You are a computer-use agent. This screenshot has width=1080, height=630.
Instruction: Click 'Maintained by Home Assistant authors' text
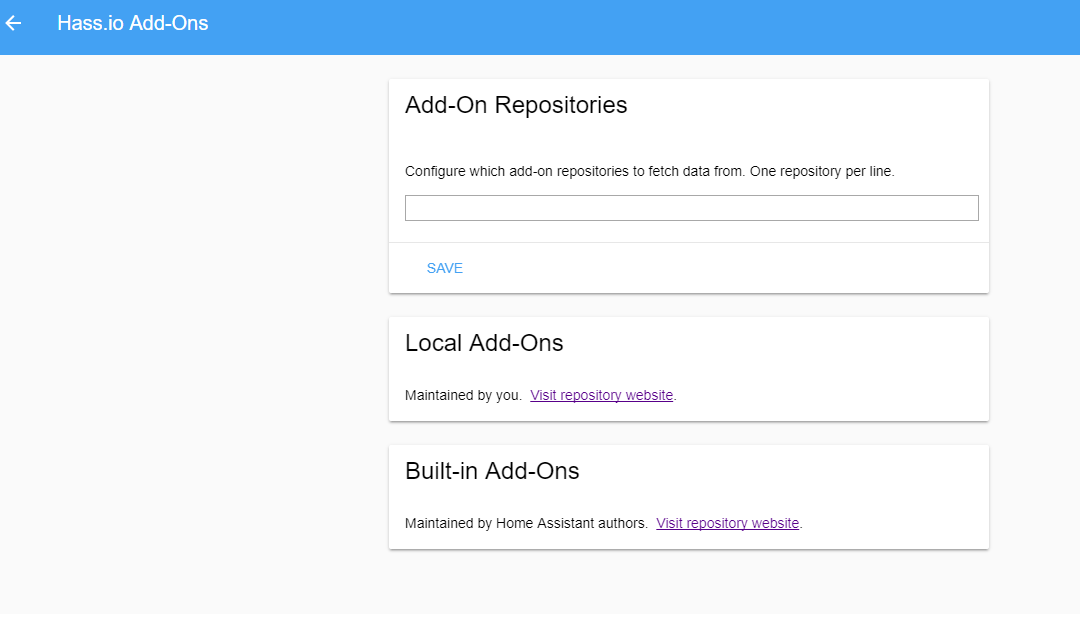click(522, 523)
